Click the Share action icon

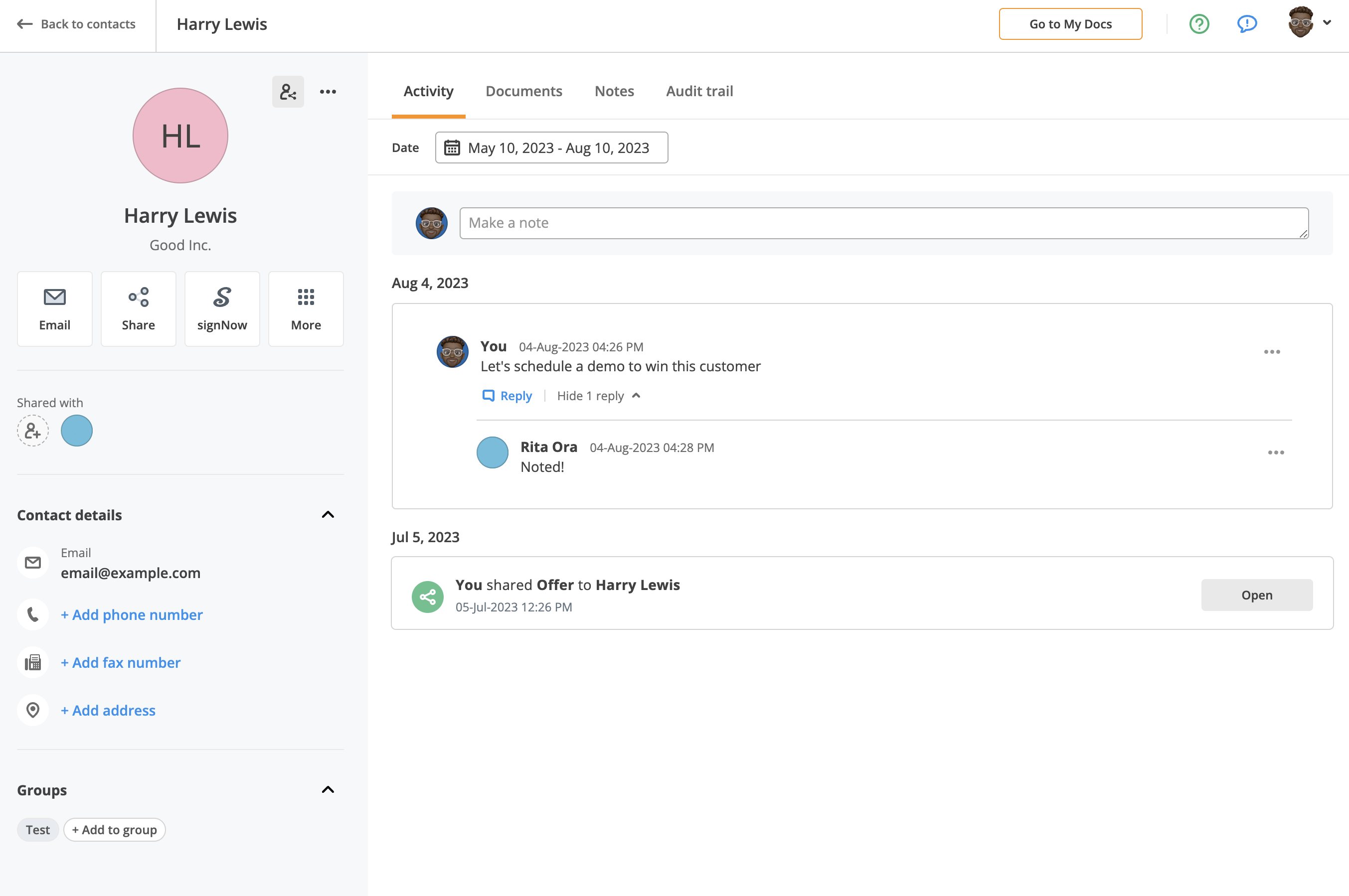pyautogui.click(x=138, y=308)
